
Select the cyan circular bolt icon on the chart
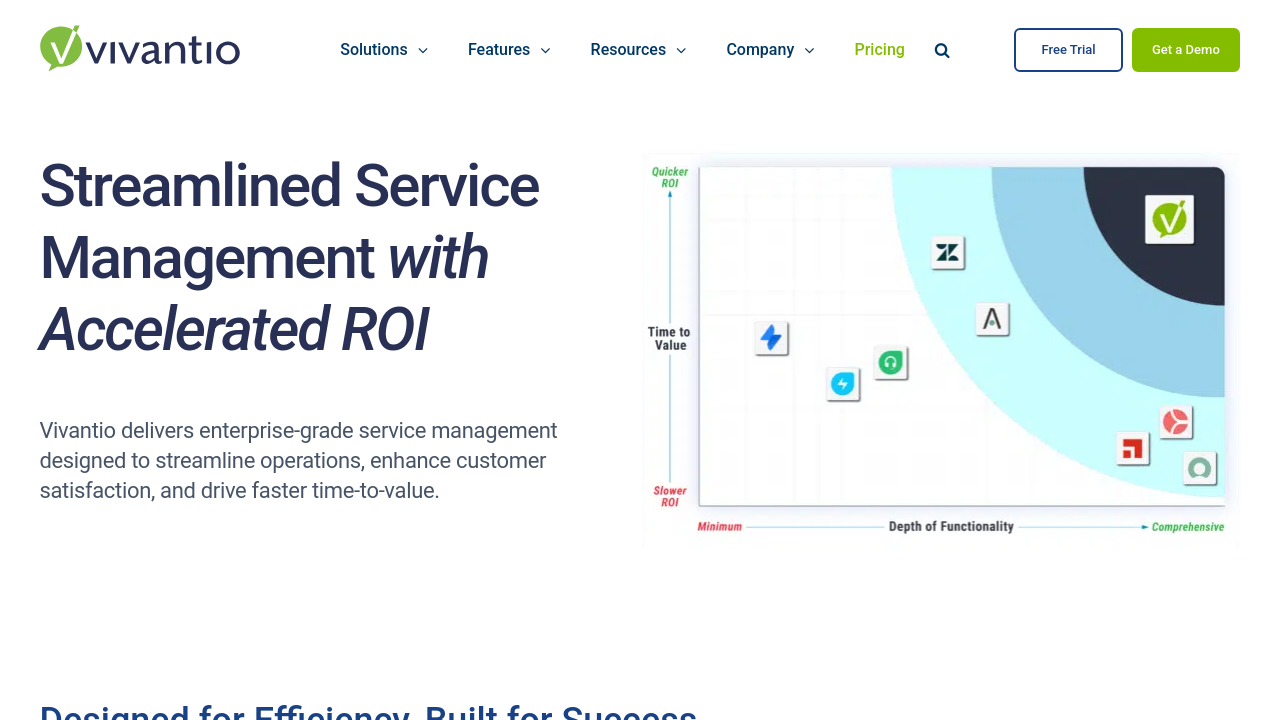pos(843,384)
